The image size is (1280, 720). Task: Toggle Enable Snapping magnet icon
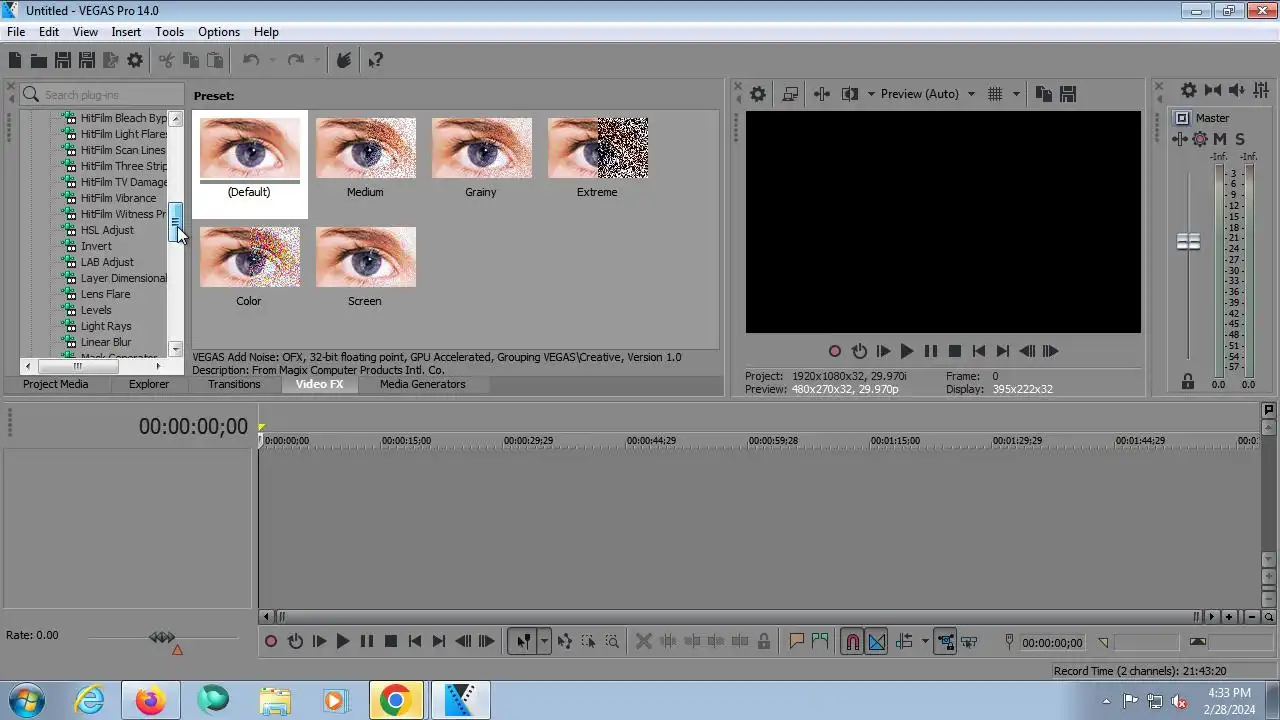[852, 642]
